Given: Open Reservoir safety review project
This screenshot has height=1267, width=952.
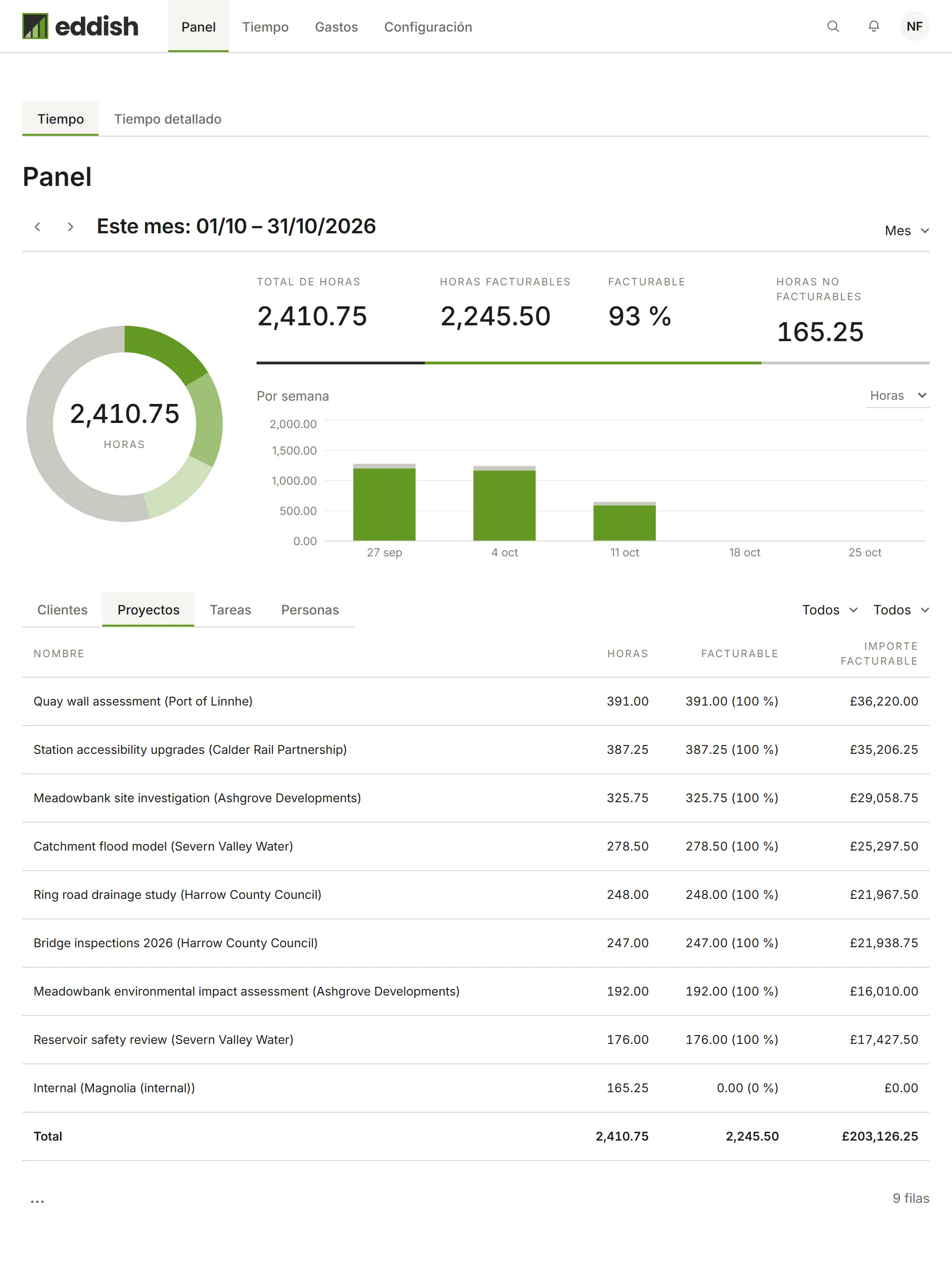Looking at the screenshot, I should pos(163,1040).
